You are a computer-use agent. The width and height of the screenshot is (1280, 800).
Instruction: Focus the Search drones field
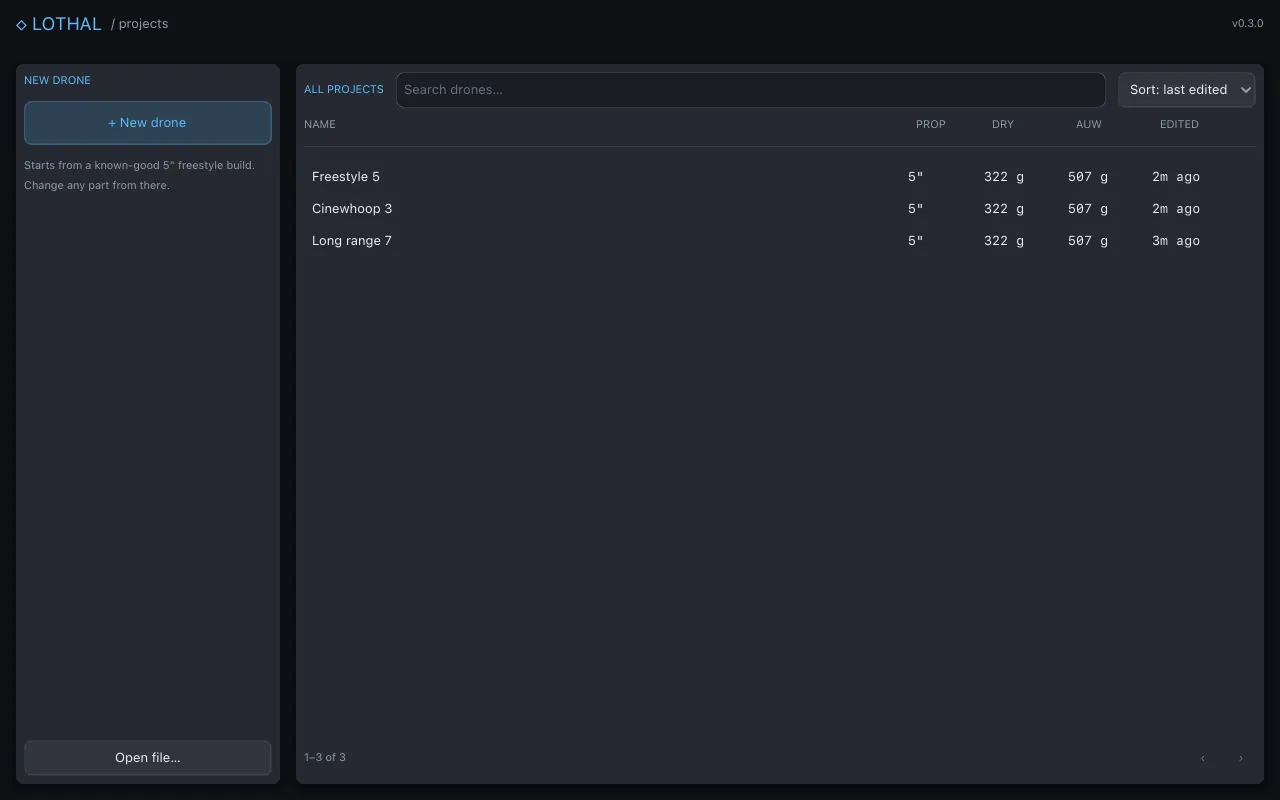pyautogui.click(x=751, y=90)
